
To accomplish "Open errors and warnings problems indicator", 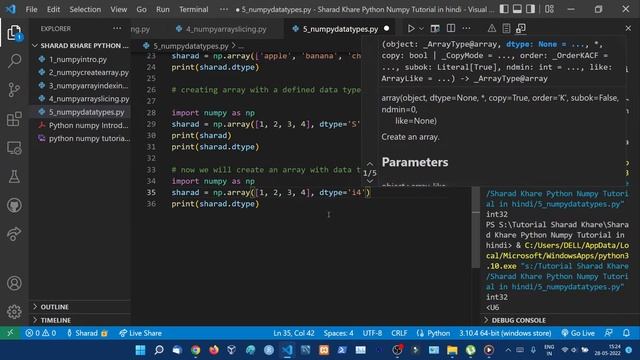I will pos(40,333).
